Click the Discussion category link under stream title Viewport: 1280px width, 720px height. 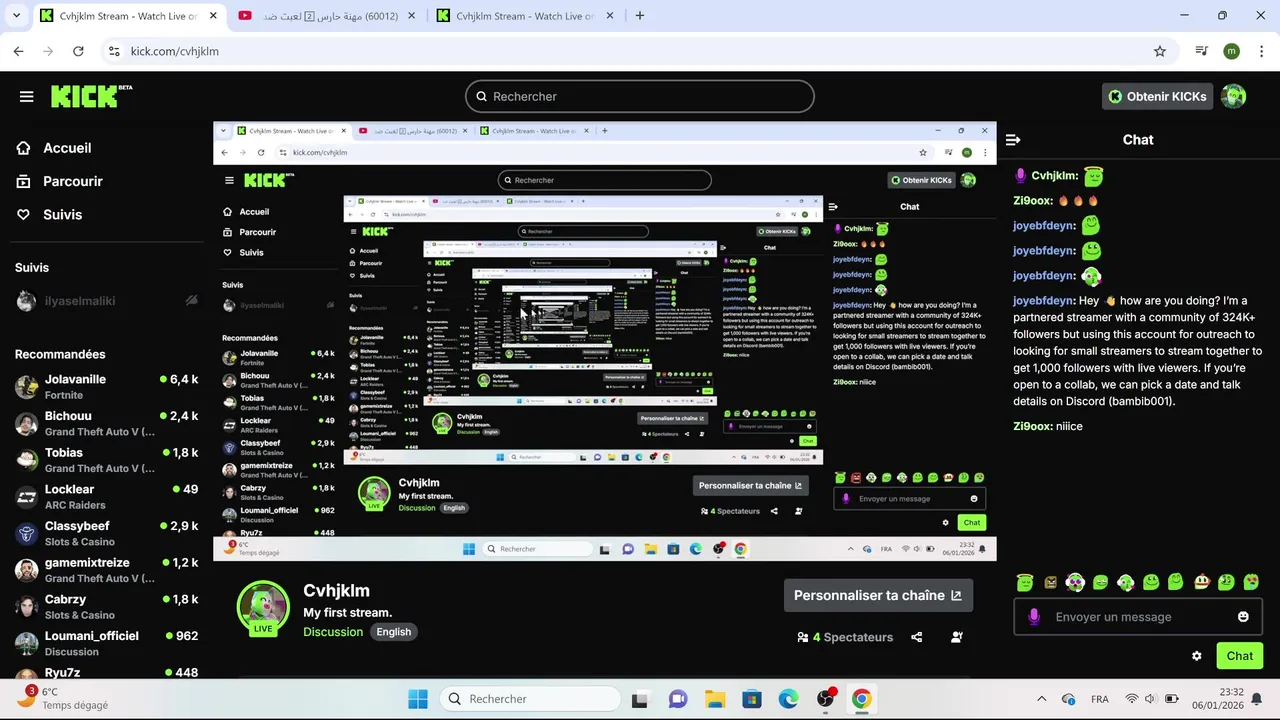pos(333,632)
